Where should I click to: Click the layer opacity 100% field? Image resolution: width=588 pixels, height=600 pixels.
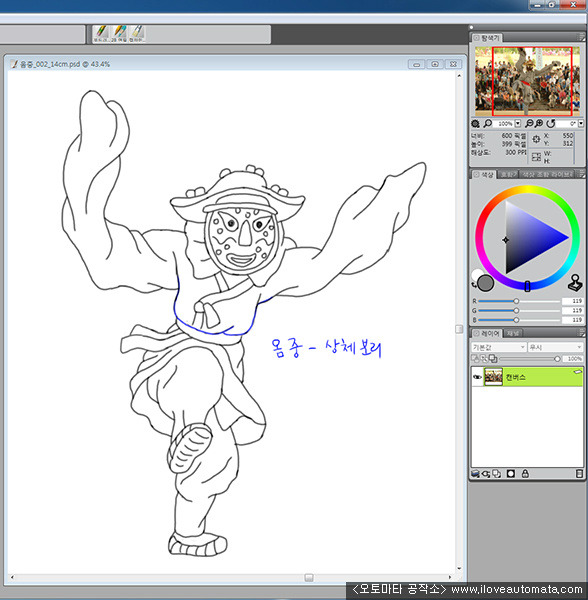point(573,359)
